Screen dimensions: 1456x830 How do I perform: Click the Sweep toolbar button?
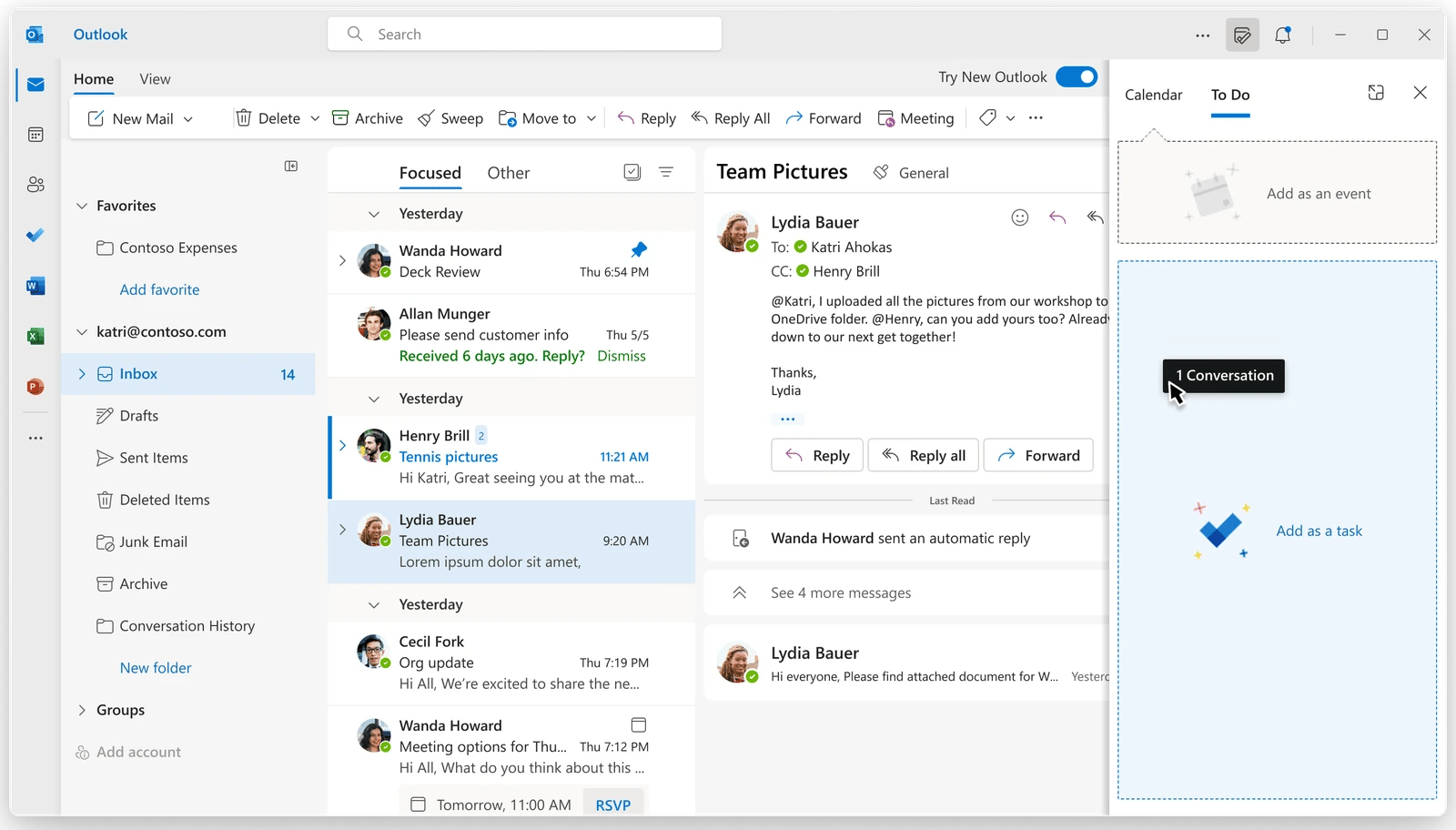(x=450, y=118)
